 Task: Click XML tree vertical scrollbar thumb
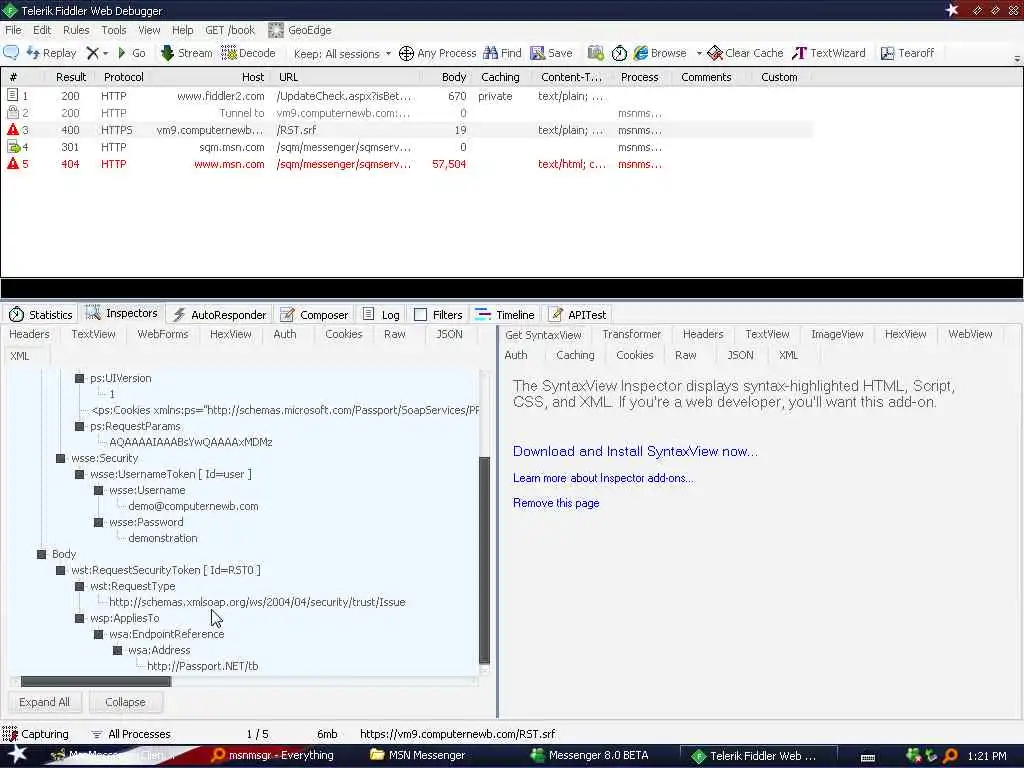pos(485,560)
